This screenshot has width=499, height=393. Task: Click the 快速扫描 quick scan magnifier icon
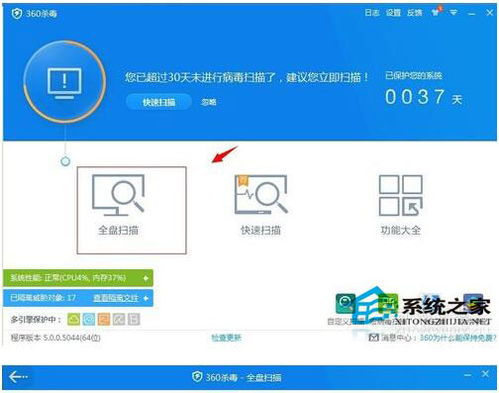click(x=261, y=195)
